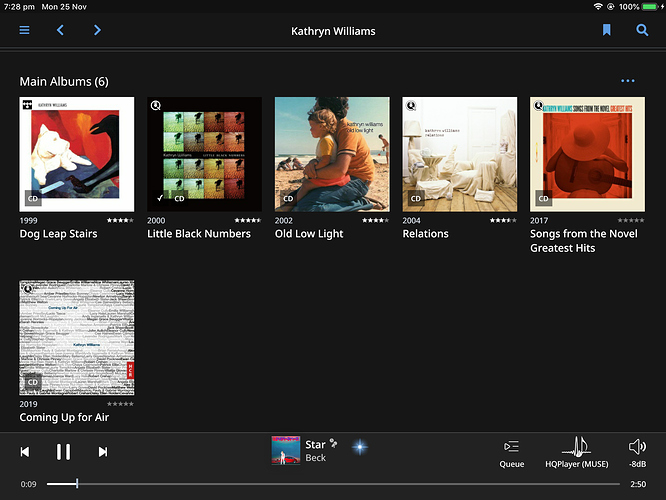Image resolution: width=666 pixels, height=500 pixels.
Task: Go back with the left arrow
Action: tap(60, 30)
